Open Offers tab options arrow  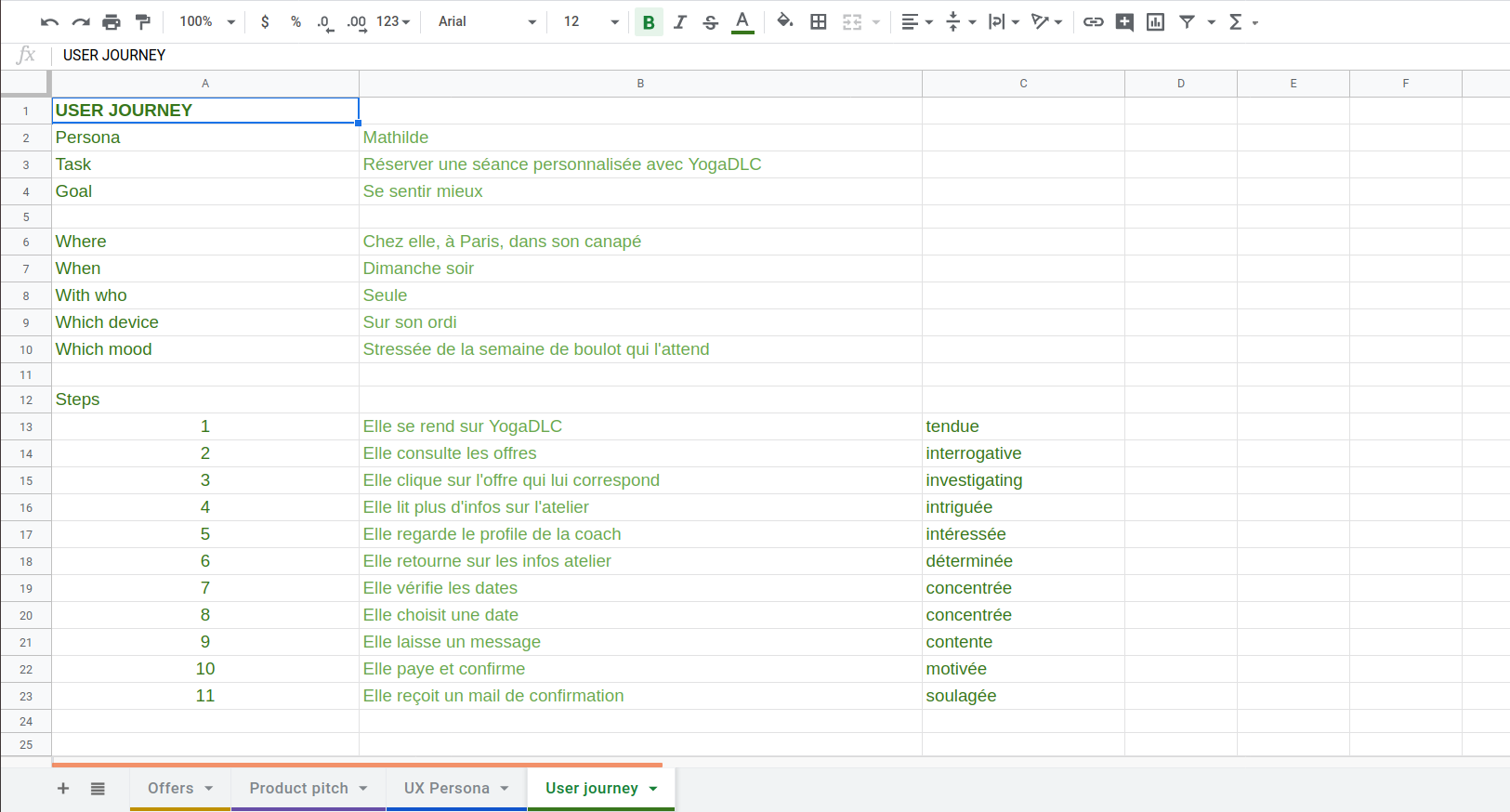pyautogui.click(x=209, y=789)
